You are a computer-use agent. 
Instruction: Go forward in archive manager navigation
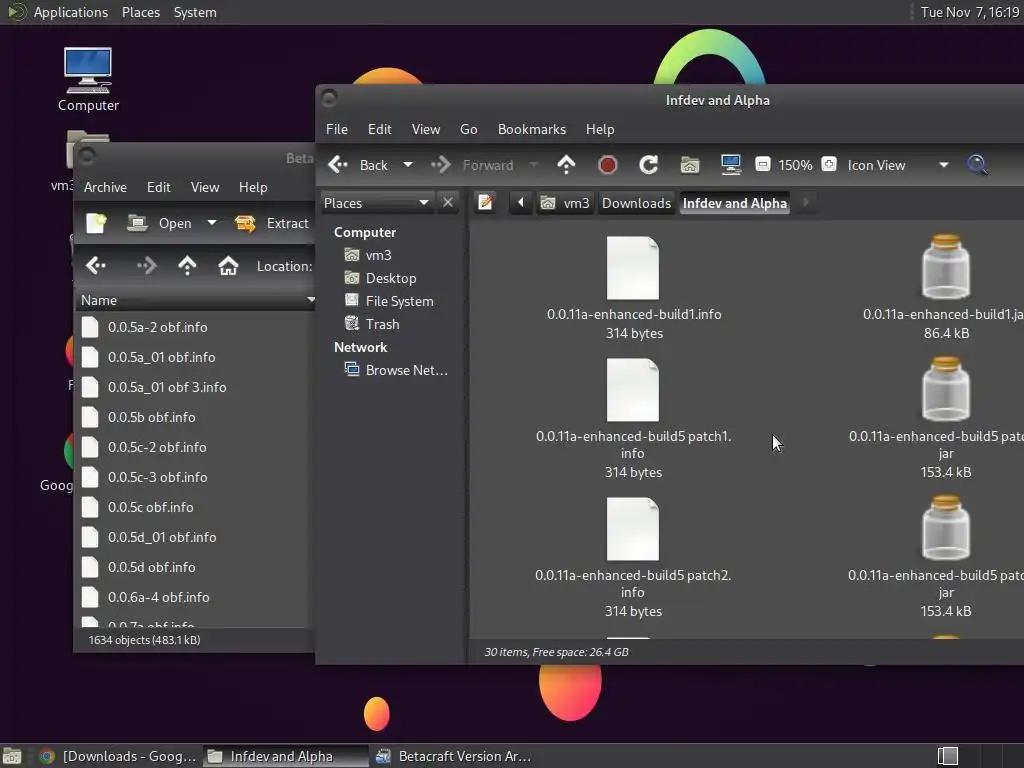tap(146, 265)
